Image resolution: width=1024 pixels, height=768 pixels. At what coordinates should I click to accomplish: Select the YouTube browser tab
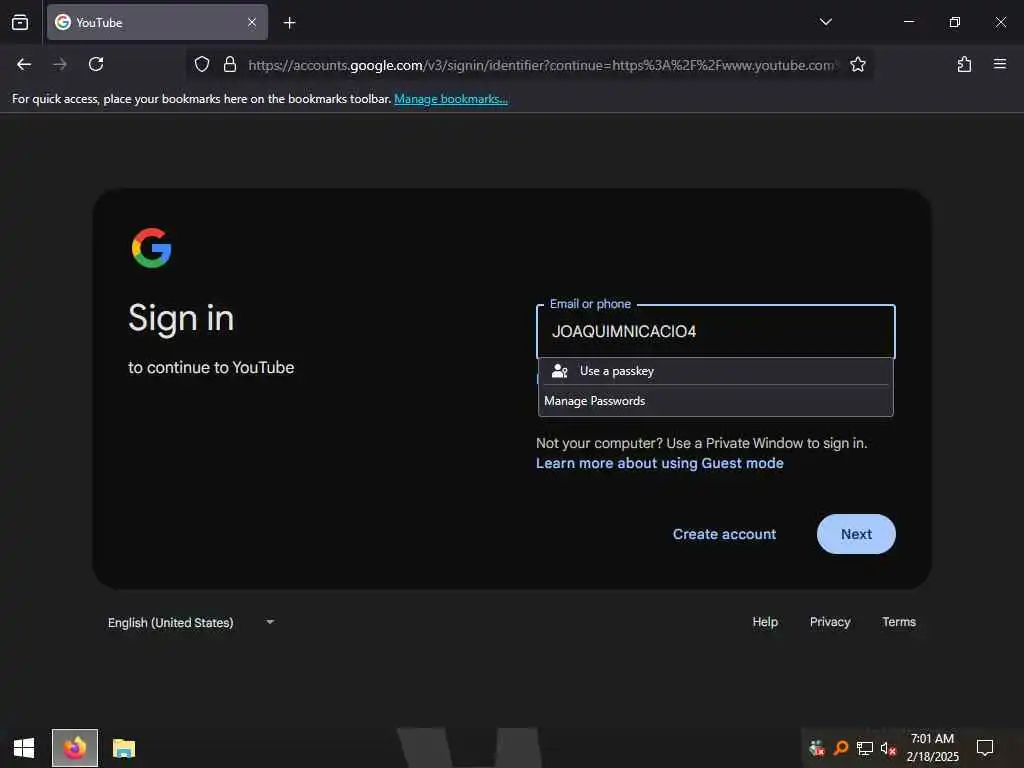(157, 22)
